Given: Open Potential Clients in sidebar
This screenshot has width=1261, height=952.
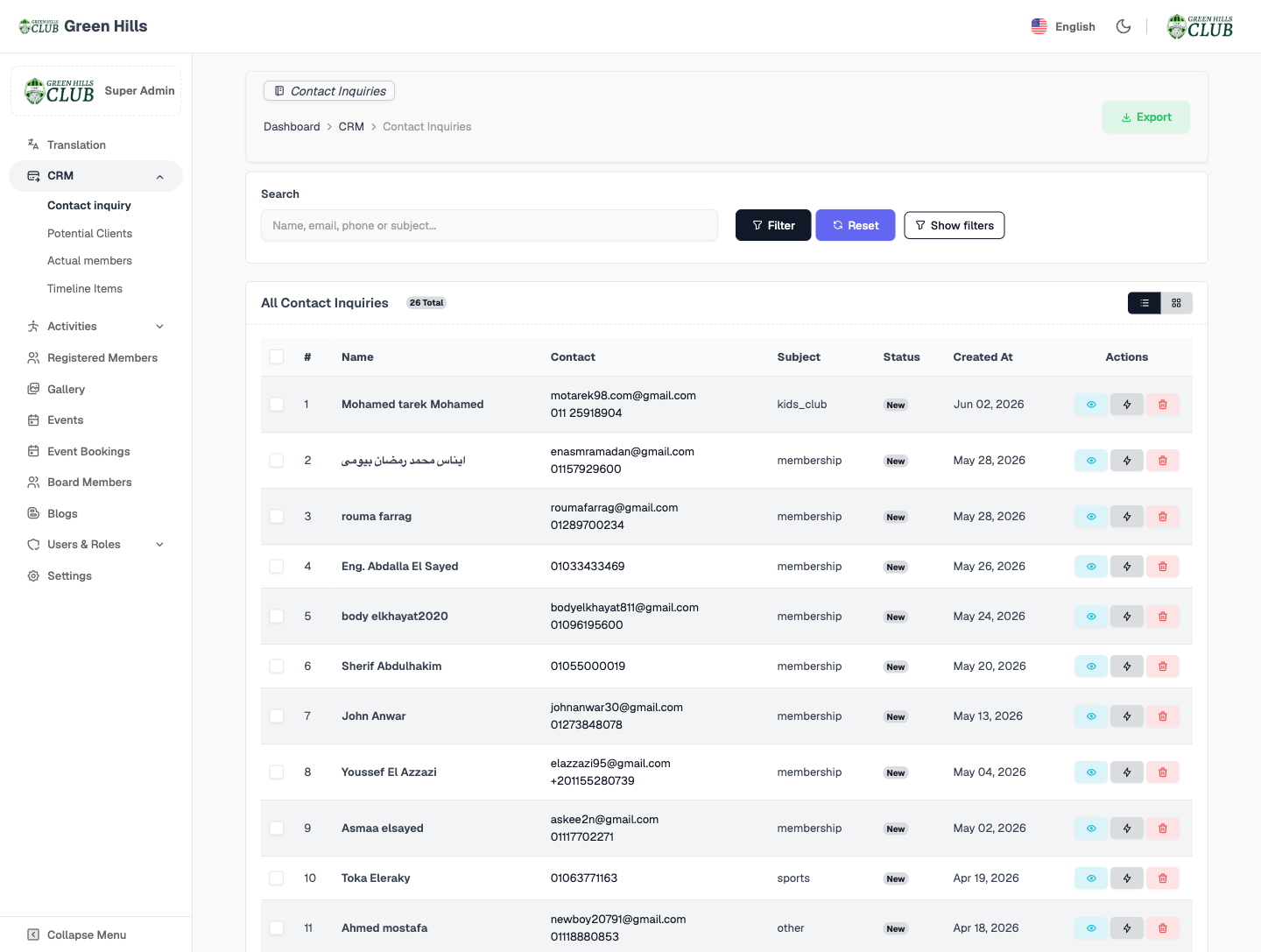Looking at the screenshot, I should coord(90,234).
